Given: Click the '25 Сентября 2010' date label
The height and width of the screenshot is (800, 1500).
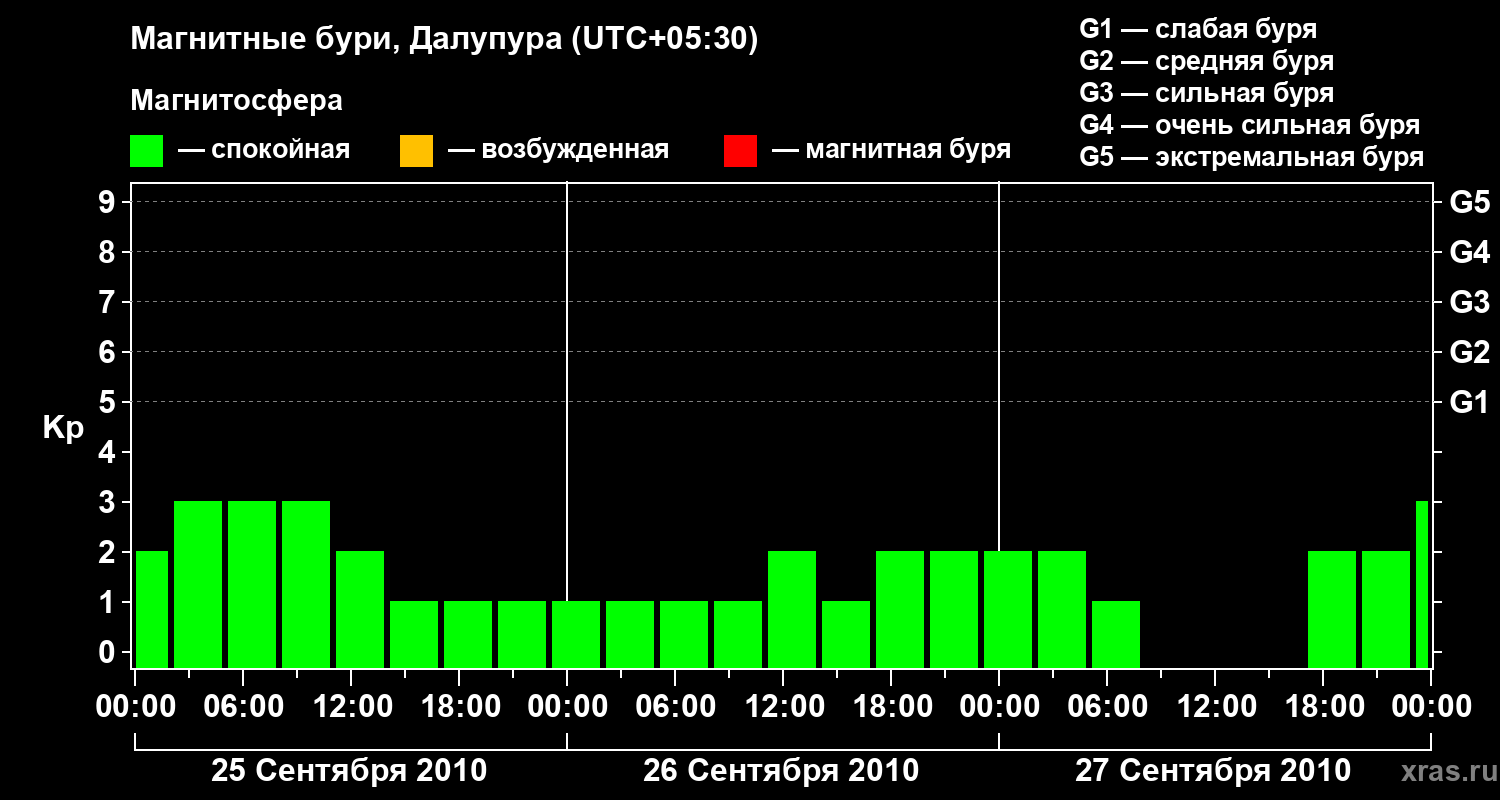Looking at the screenshot, I should (349, 771).
